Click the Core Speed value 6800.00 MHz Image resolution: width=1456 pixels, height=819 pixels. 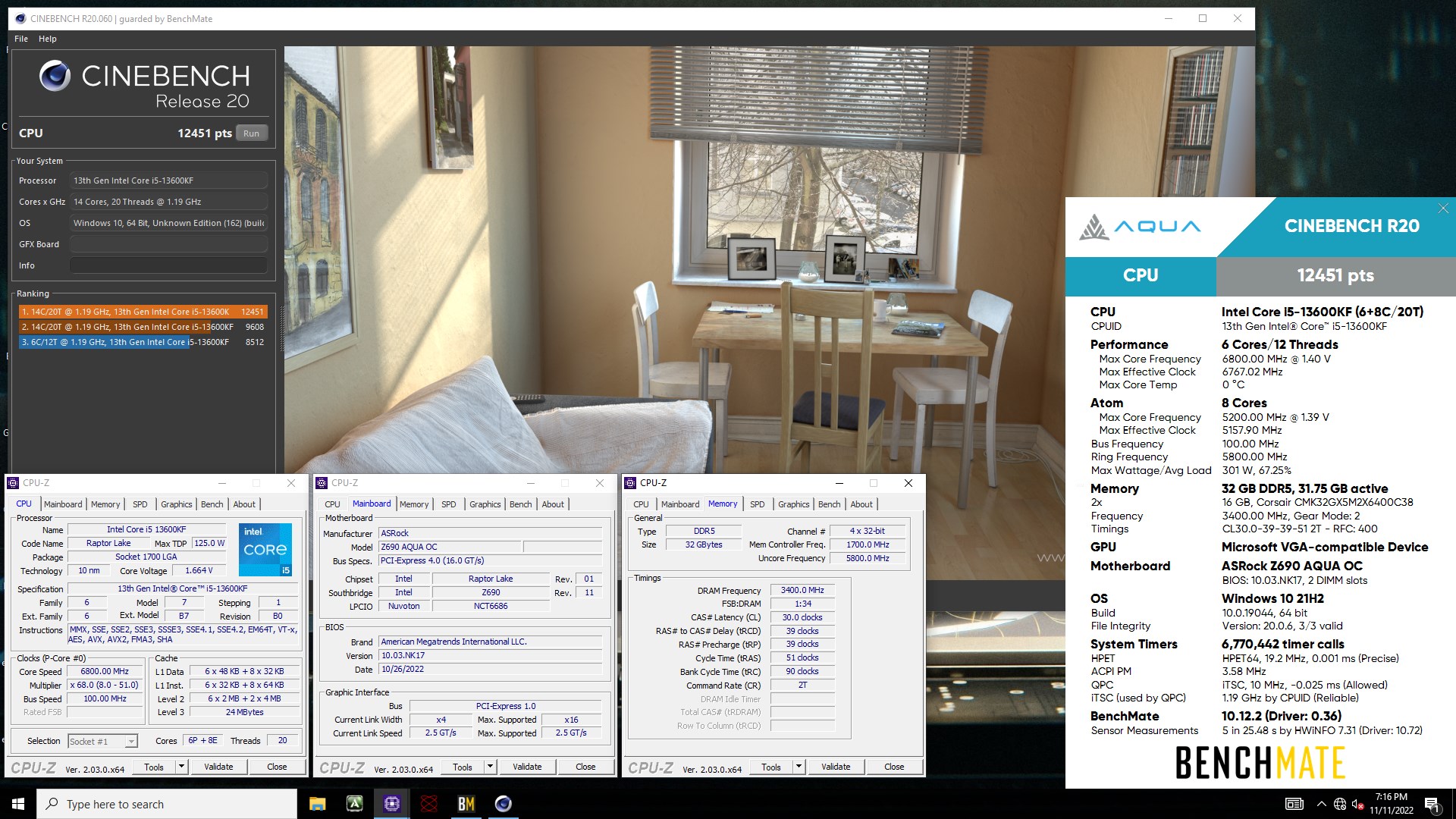click(x=105, y=672)
